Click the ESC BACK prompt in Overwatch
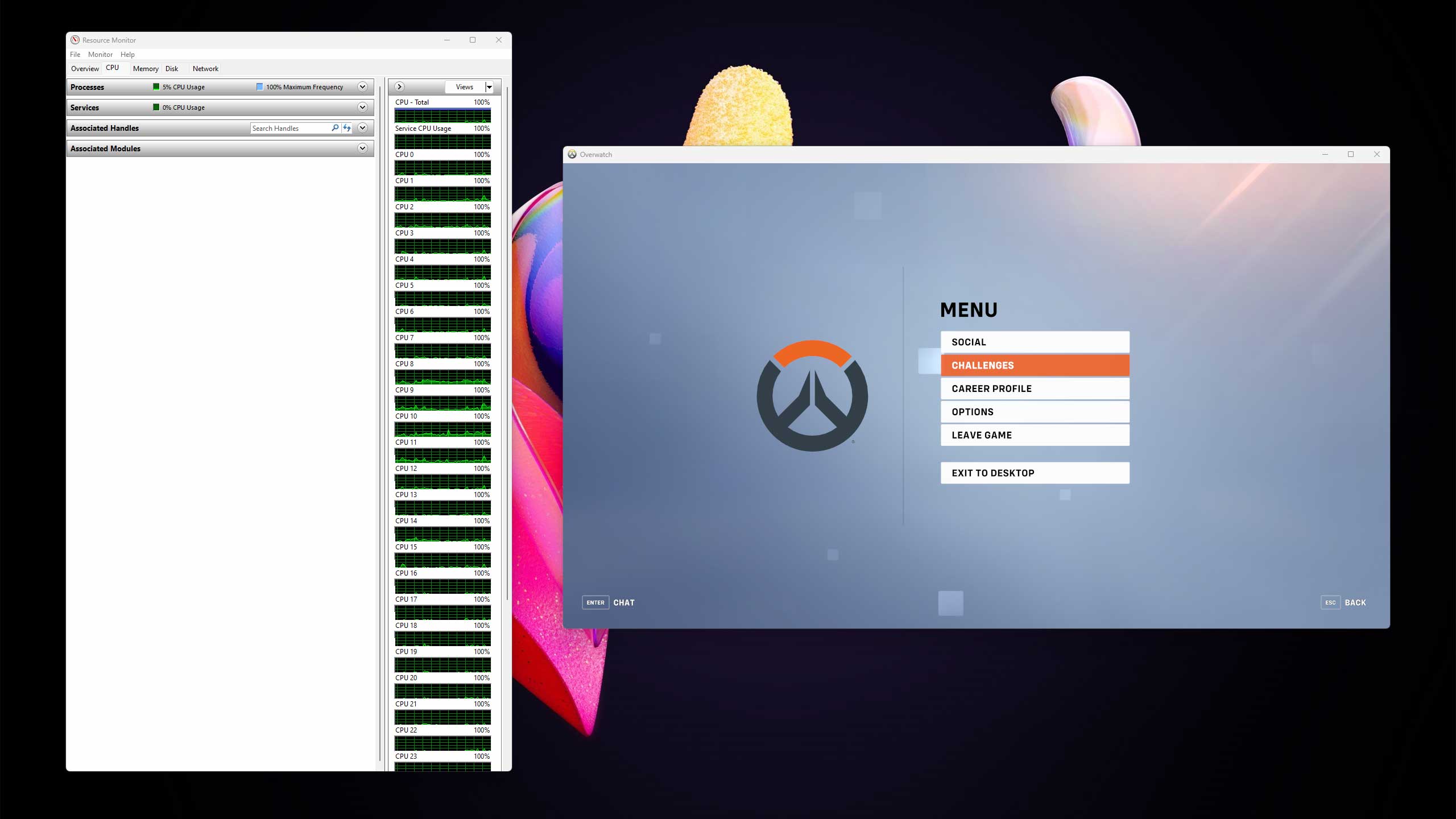 point(1343,602)
